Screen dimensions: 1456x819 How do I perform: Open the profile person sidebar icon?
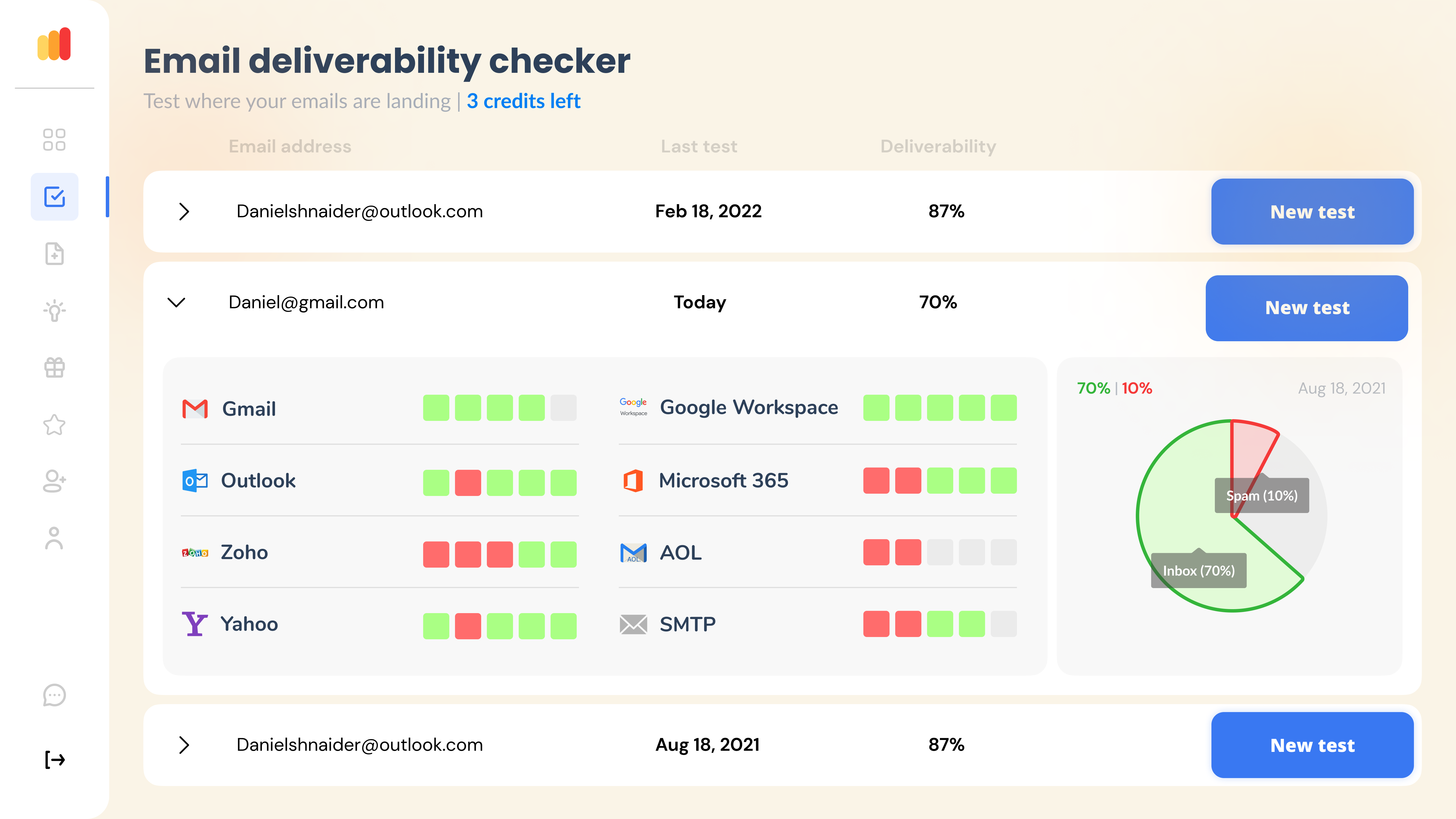point(54,538)
